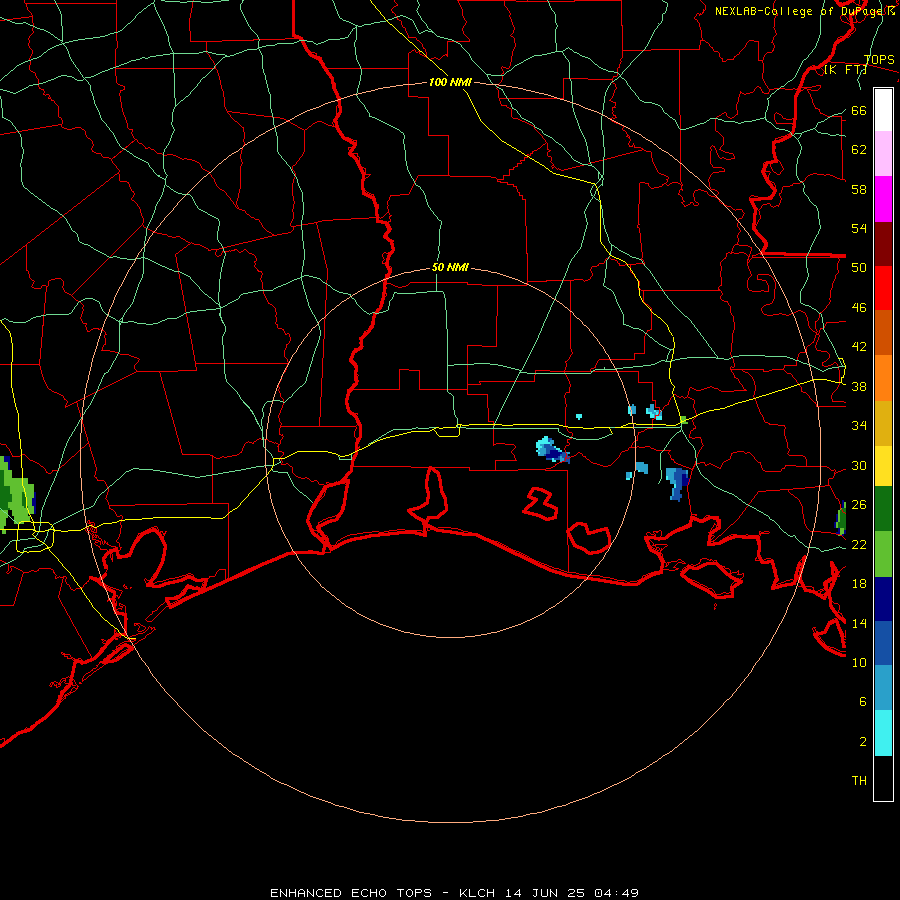Click the gold legend color band
The height and width of the screenshot is (900, 900).
coord(883,424)
